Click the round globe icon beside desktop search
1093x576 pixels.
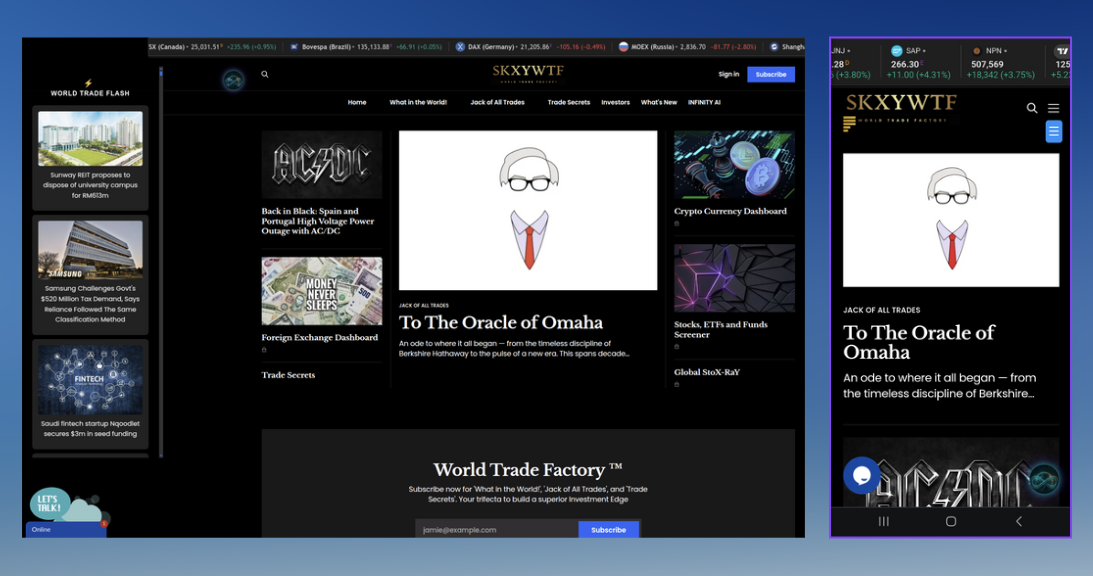pyautogui.click(x=233, y=81)
